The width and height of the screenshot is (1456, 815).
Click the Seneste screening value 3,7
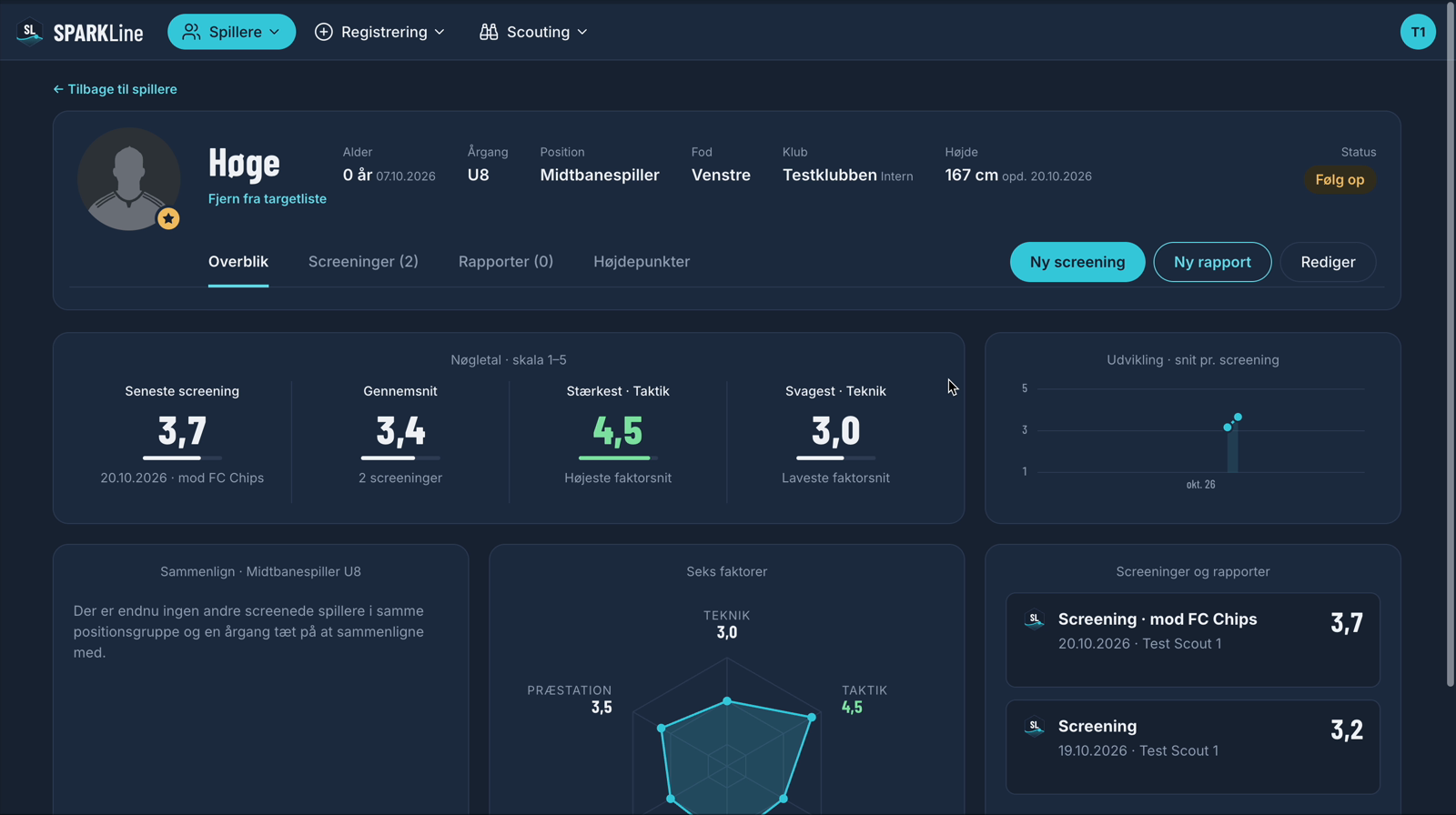182,430
